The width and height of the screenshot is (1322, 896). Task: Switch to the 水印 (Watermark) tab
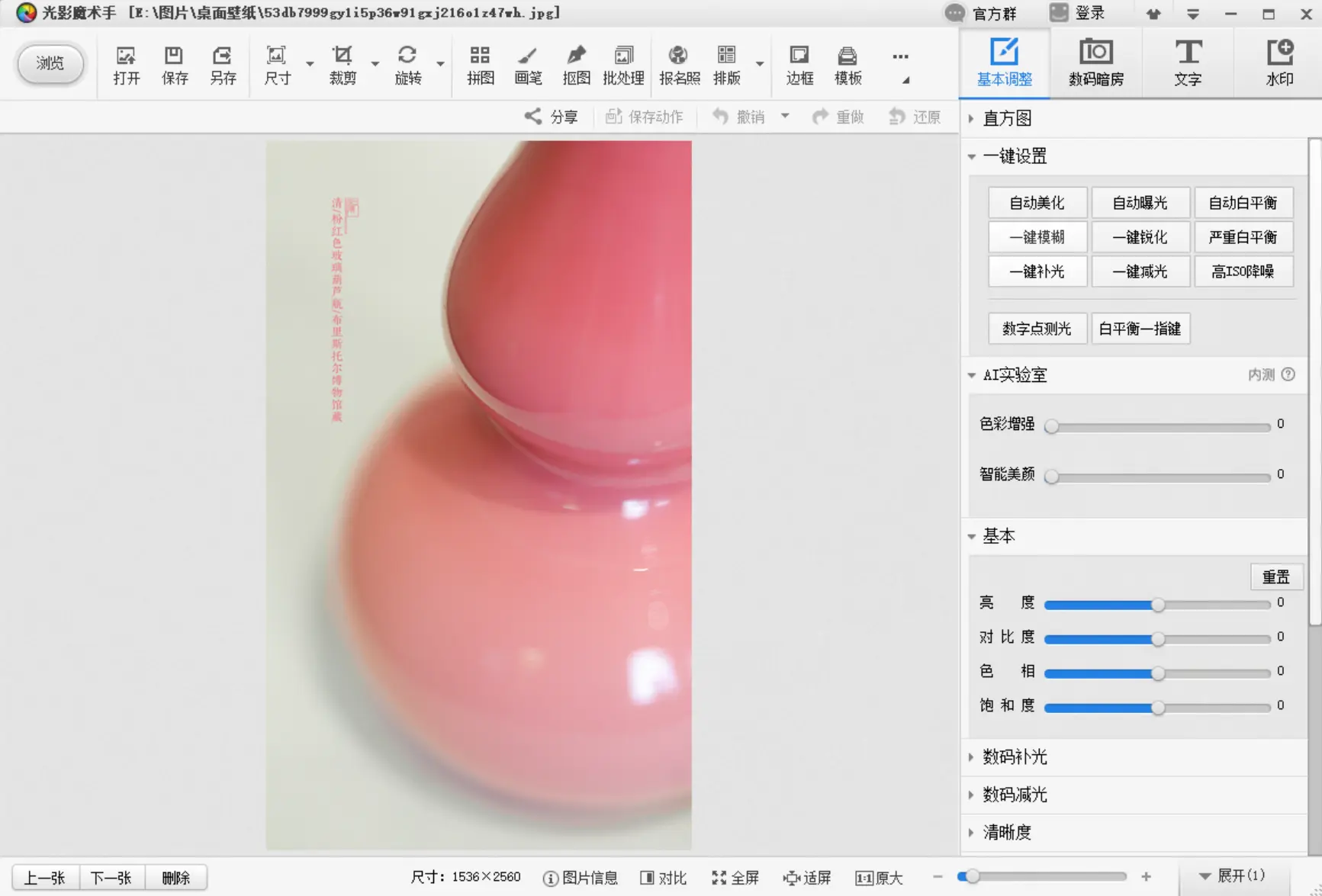1279,63
